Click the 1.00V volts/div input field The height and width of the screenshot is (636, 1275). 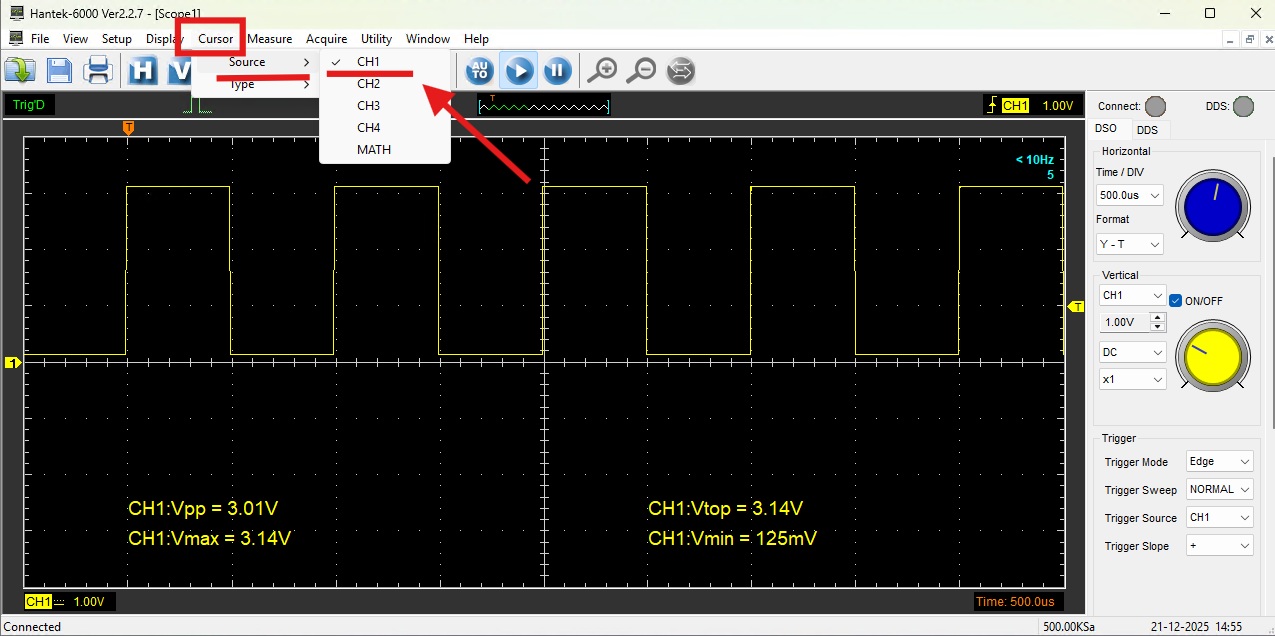click(1125, 322)
